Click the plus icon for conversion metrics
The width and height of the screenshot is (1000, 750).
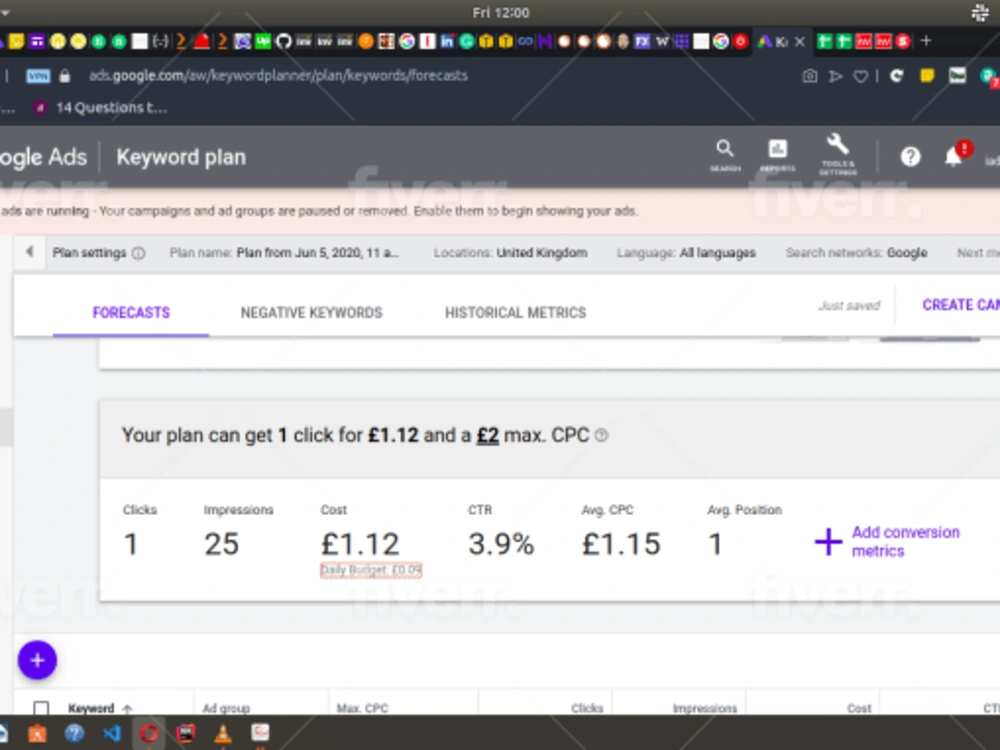[828, 542]
